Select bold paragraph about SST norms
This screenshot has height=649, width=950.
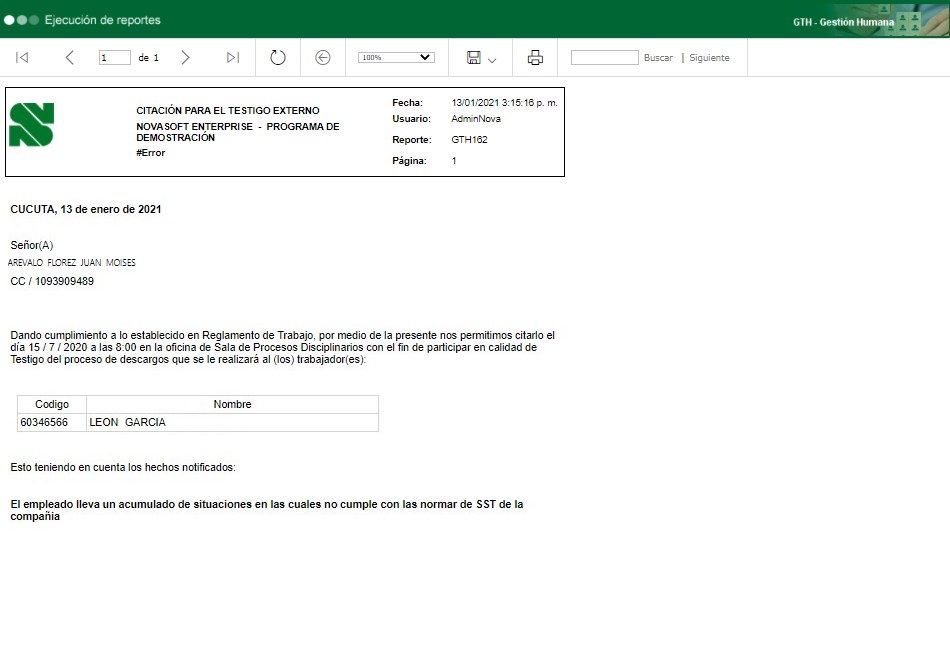(x=267, y=510)
